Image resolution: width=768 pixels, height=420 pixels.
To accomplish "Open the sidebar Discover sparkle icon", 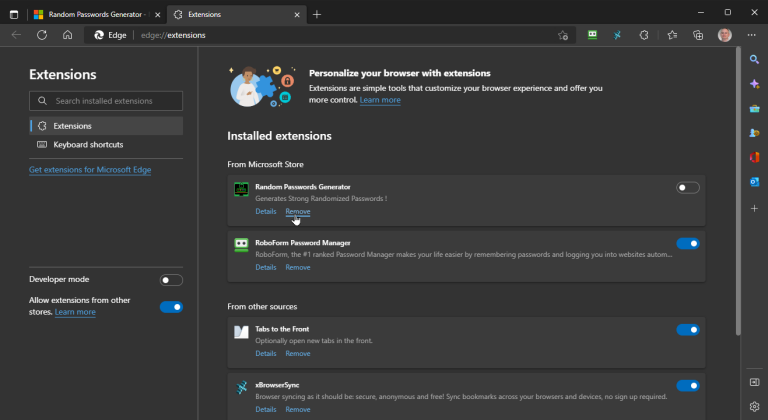I will click(x=754, y=84).
